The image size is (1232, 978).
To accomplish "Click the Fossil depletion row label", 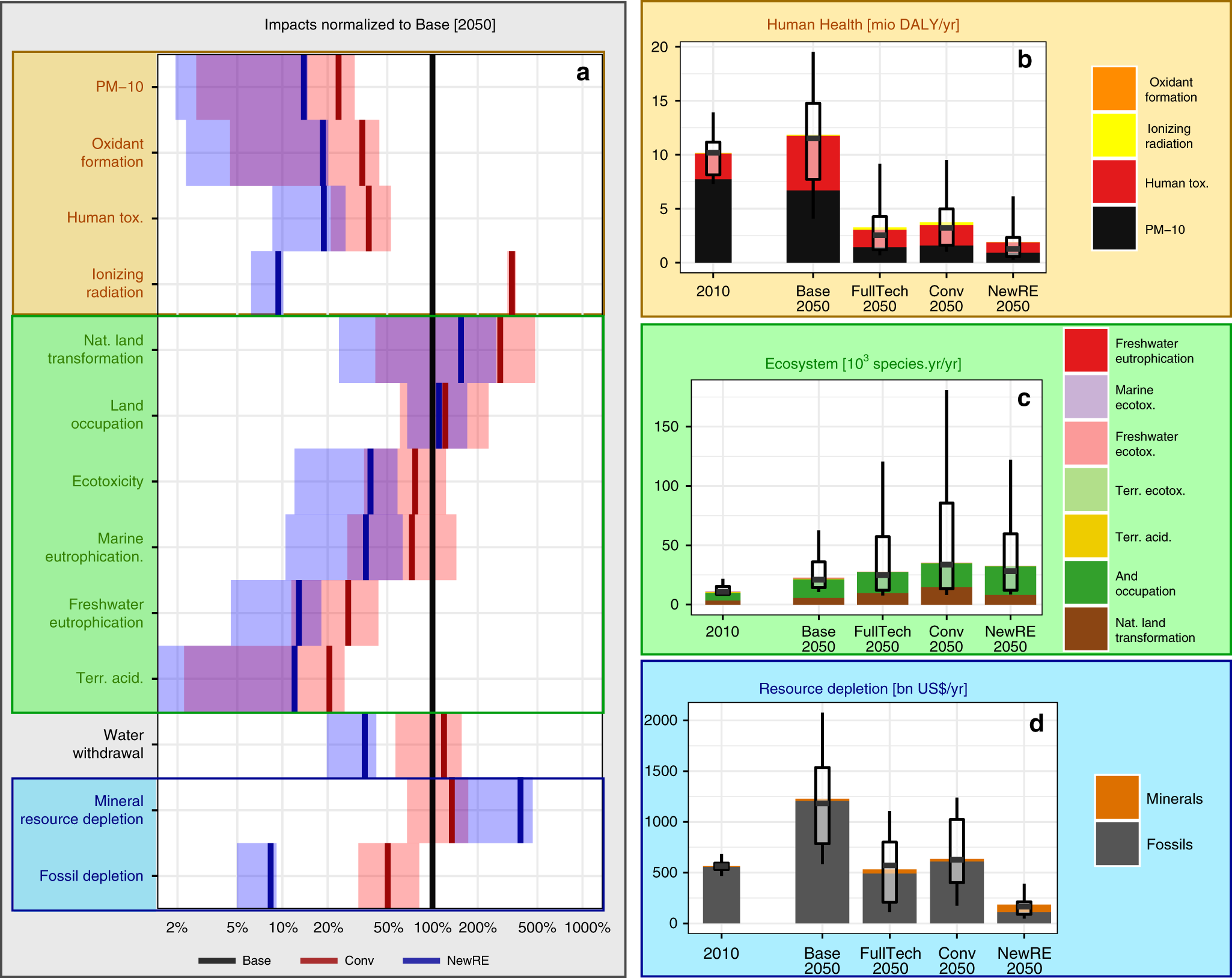I will 91,876.
